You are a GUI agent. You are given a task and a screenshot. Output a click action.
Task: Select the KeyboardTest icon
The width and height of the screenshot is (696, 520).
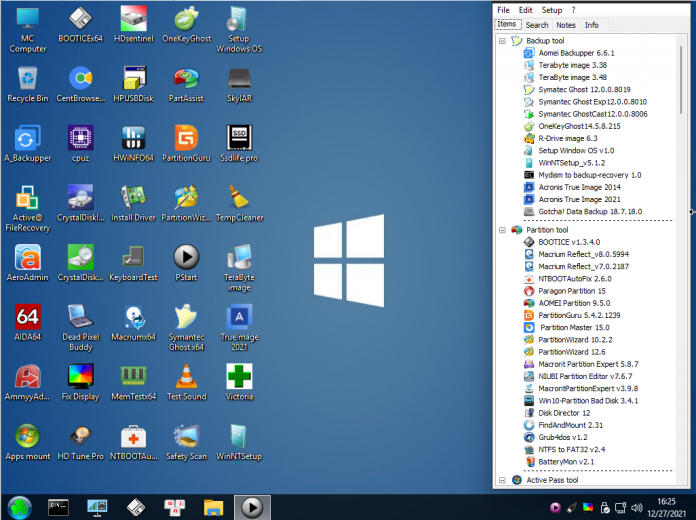click(134, 263)
